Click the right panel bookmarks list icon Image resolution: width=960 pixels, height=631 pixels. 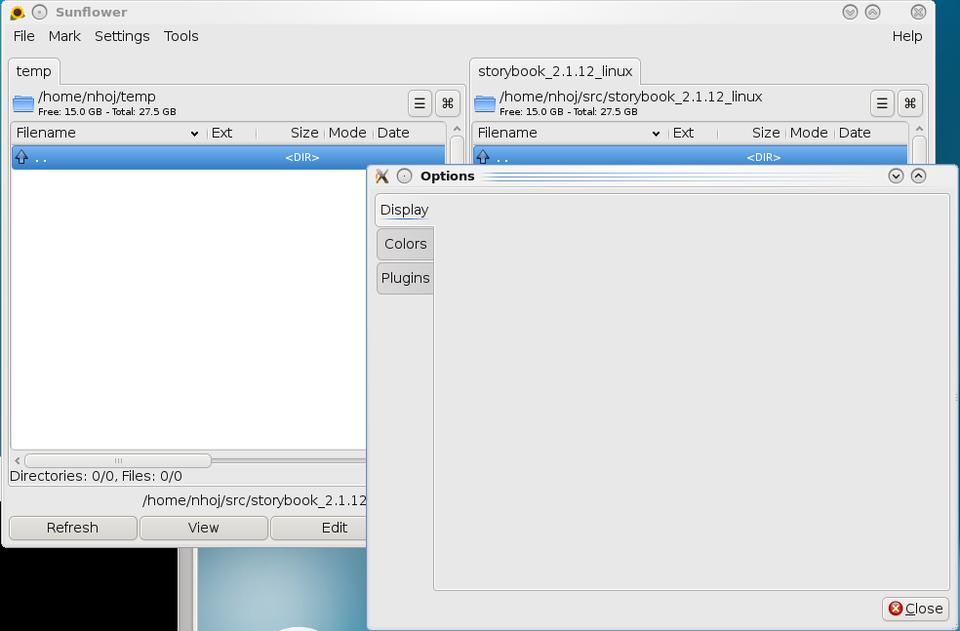882,103
